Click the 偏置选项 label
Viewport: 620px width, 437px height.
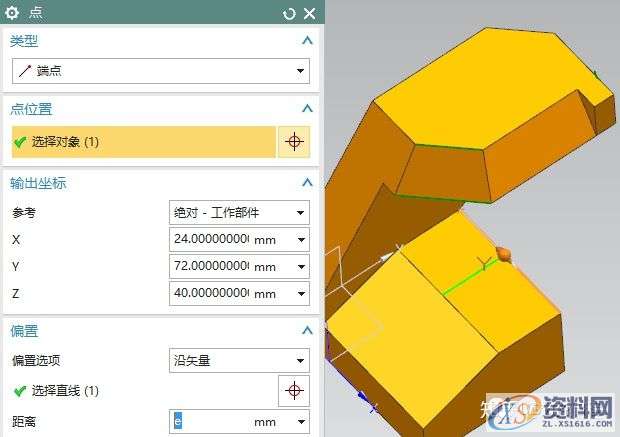pyautogui.click(x=36, y=361)
